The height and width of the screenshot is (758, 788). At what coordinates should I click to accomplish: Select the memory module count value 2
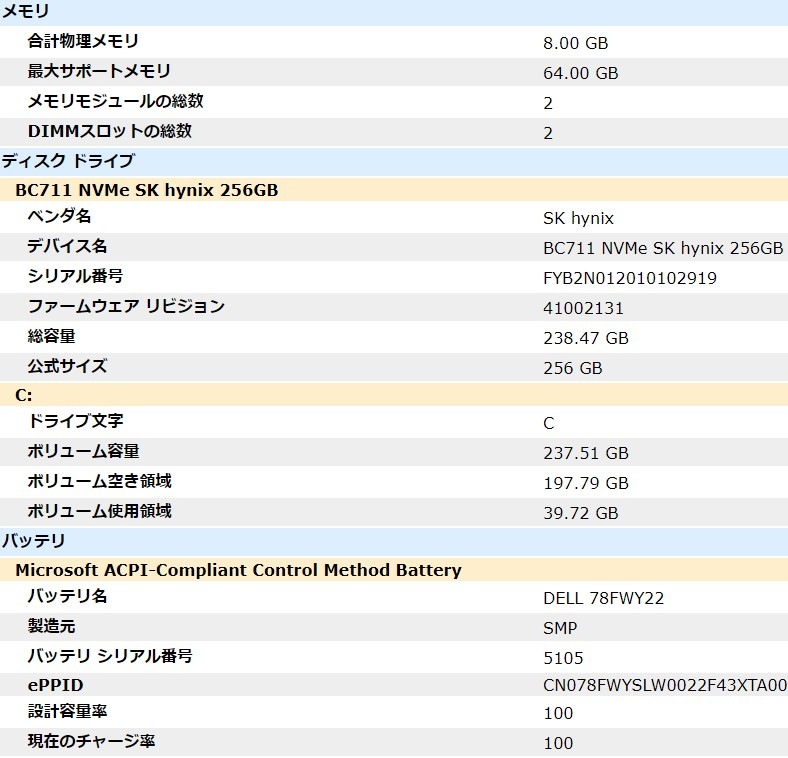[548, 104]
